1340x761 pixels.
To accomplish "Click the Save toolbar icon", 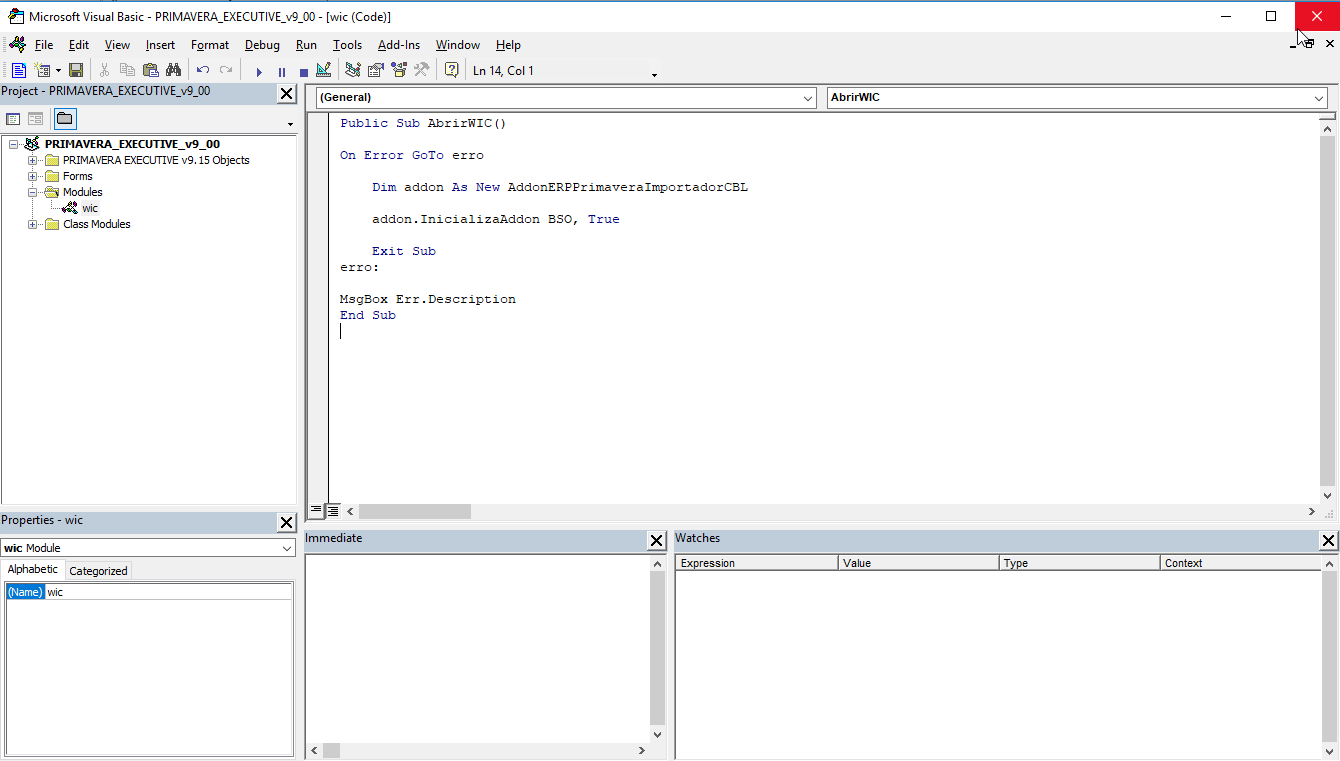I will (x=76, y=71).
